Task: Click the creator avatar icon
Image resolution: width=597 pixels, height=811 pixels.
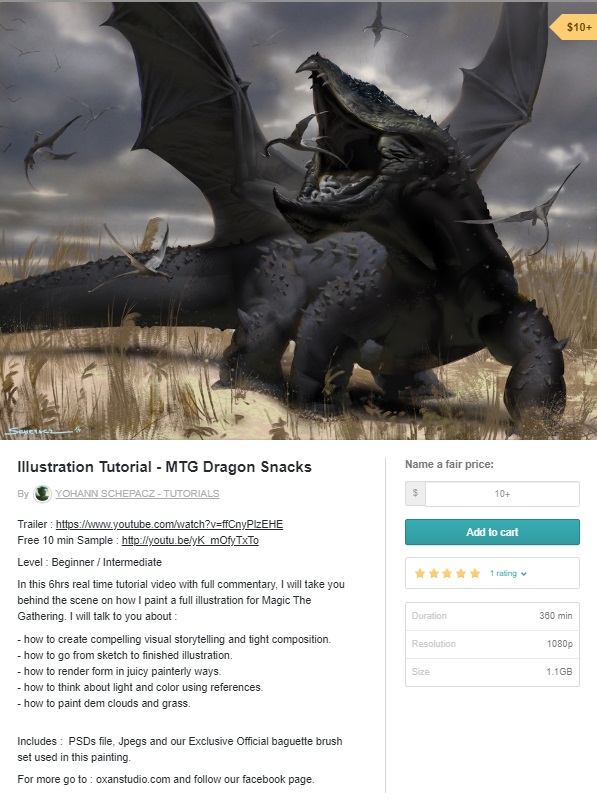Action: pos(42,493)
